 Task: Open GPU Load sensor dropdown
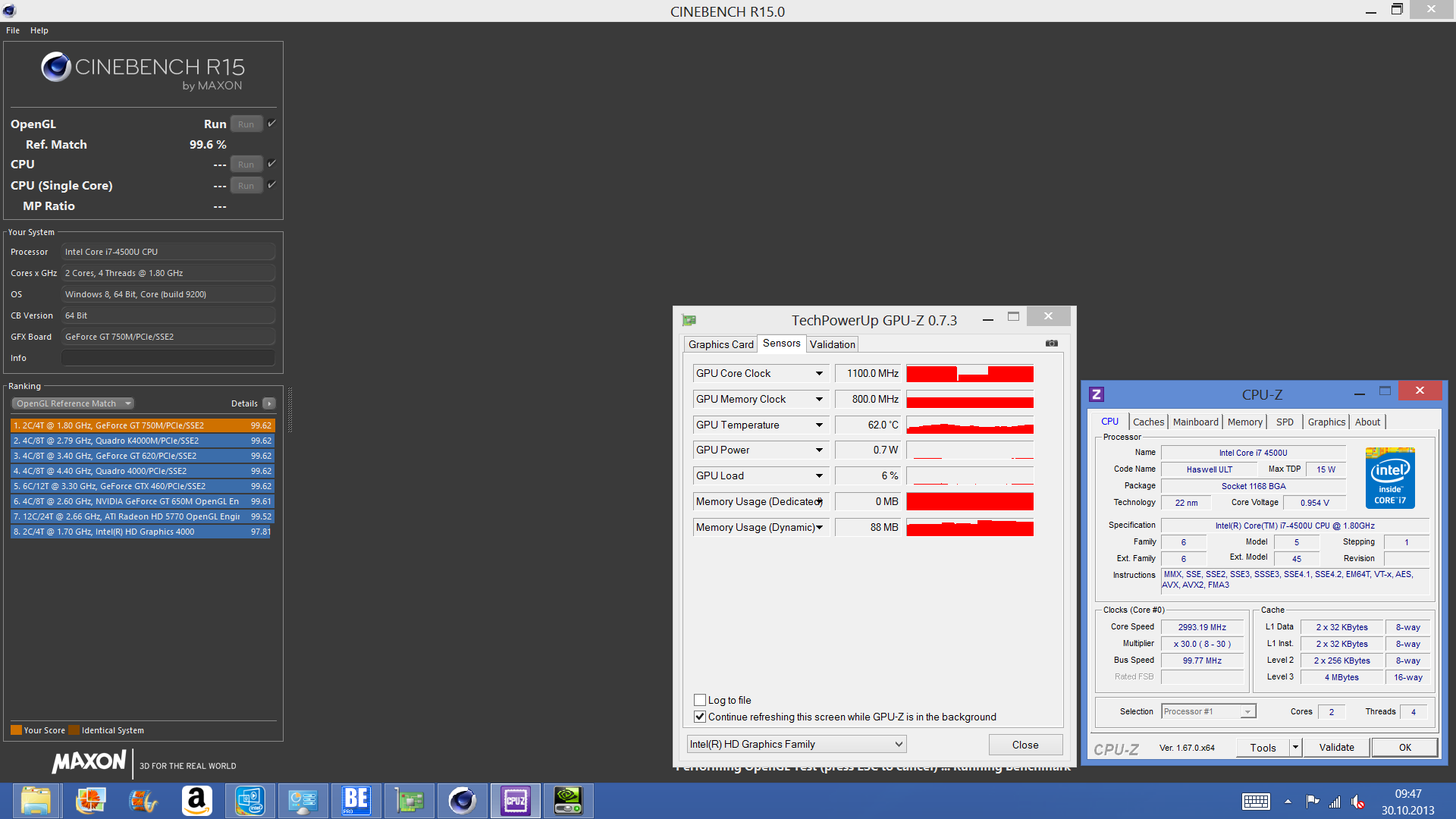[x=819, y=475]
